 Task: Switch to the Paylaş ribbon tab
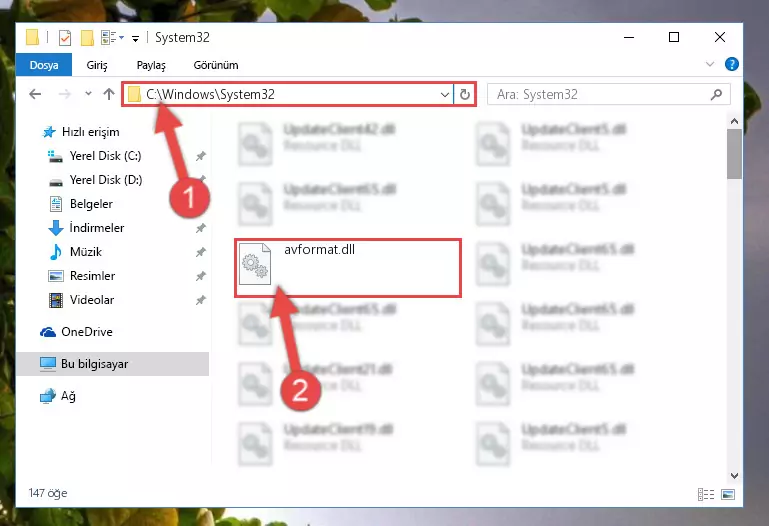tap(151, 65)
